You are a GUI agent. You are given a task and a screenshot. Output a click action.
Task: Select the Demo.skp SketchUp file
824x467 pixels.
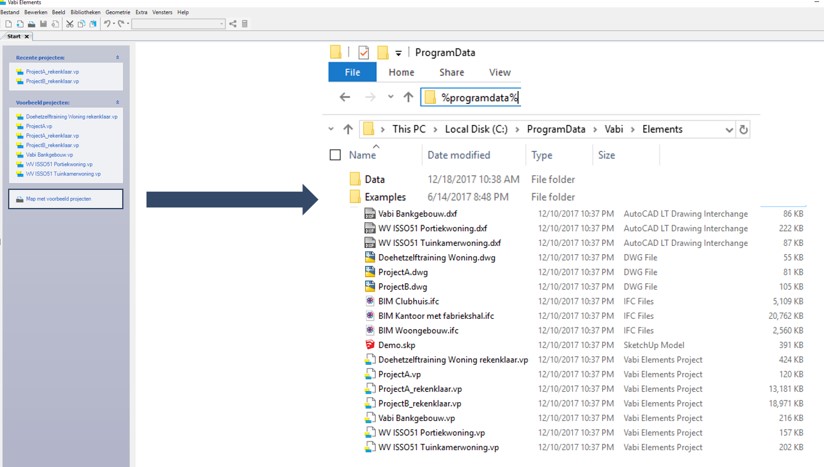click(398, 345)
